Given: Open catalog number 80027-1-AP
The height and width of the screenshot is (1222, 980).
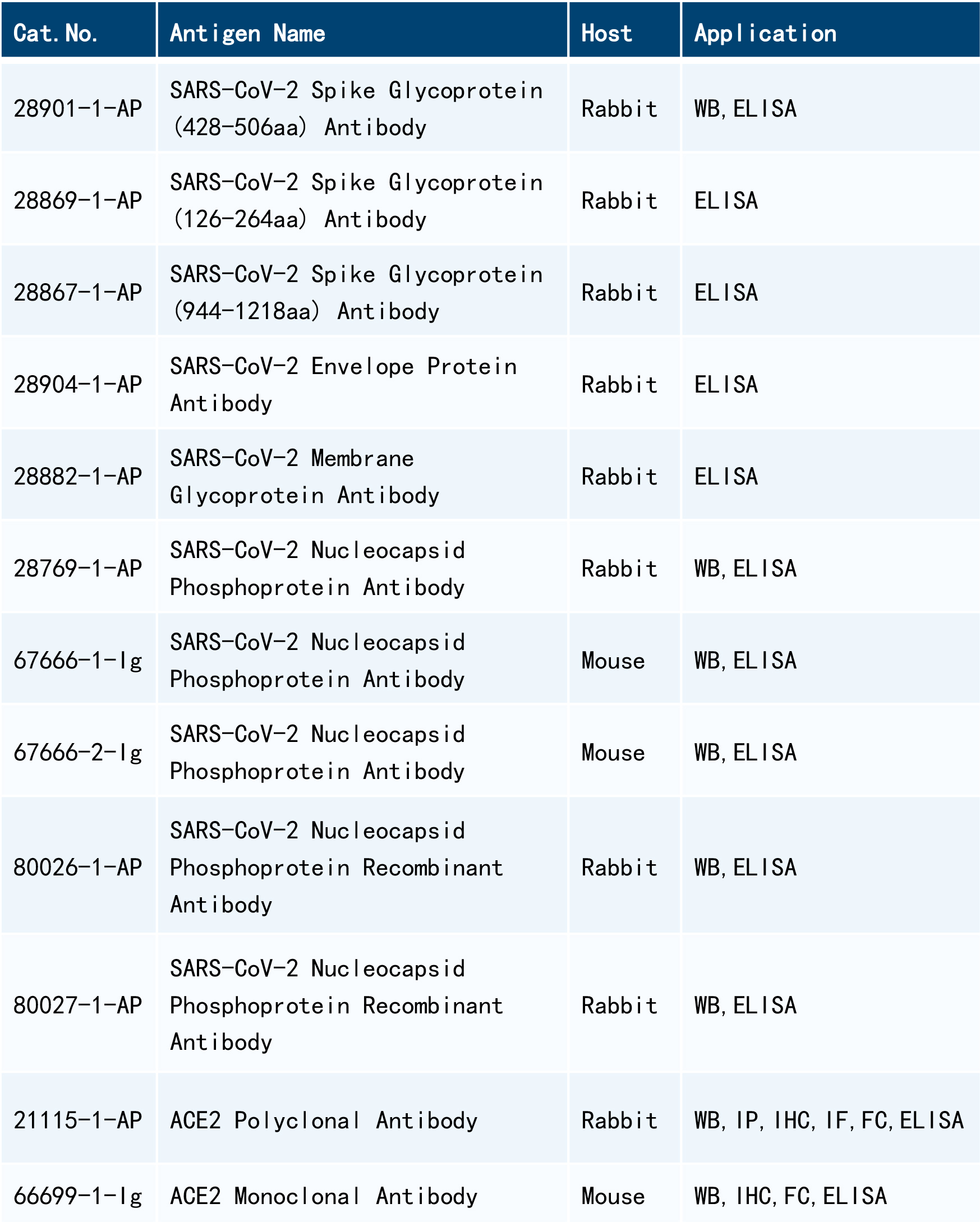Looking at the screenshot, I should click(x=77, y=1005).
